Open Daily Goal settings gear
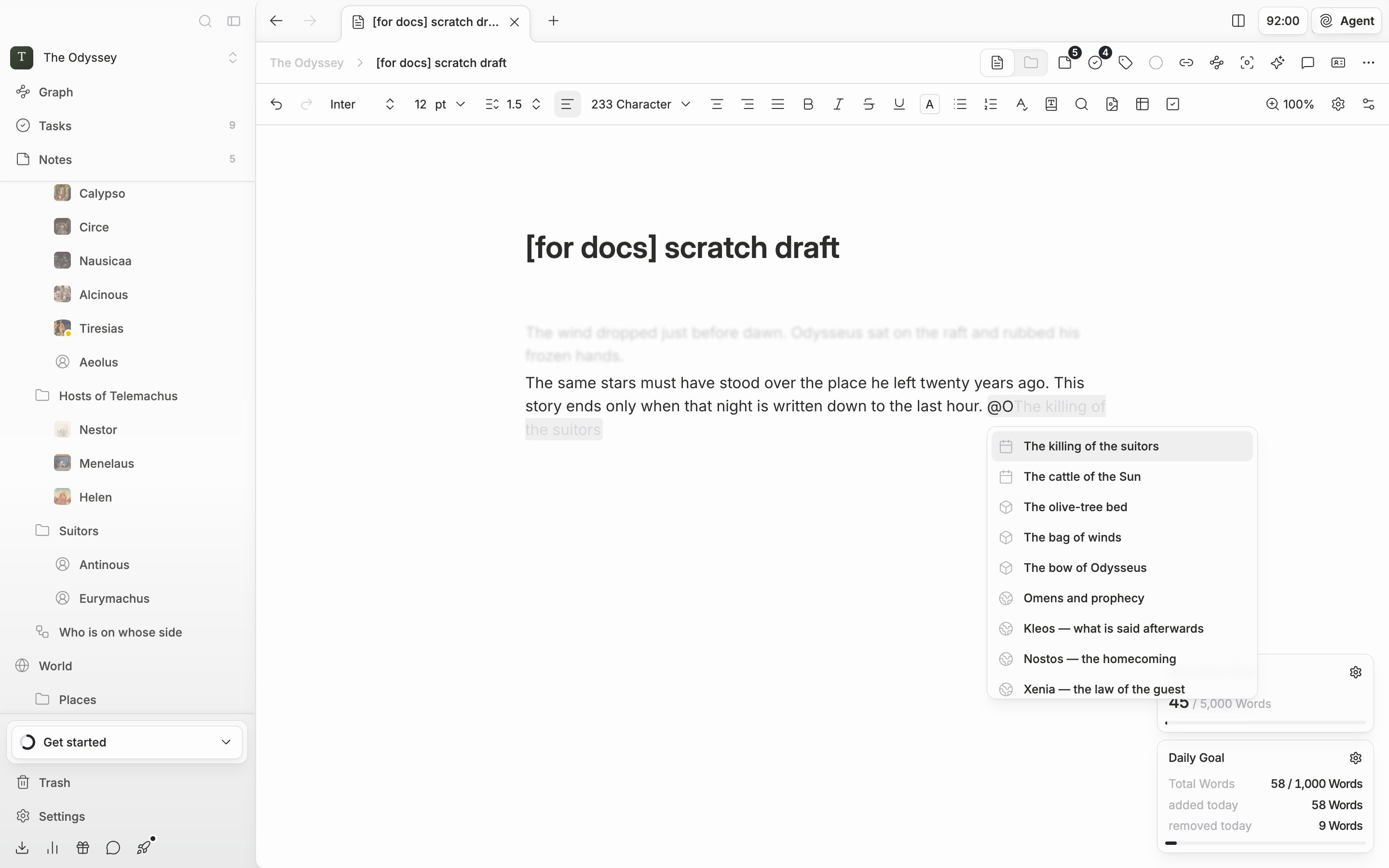Image resolution: width=1389 pixels, height=868 pixels. 1356,759
